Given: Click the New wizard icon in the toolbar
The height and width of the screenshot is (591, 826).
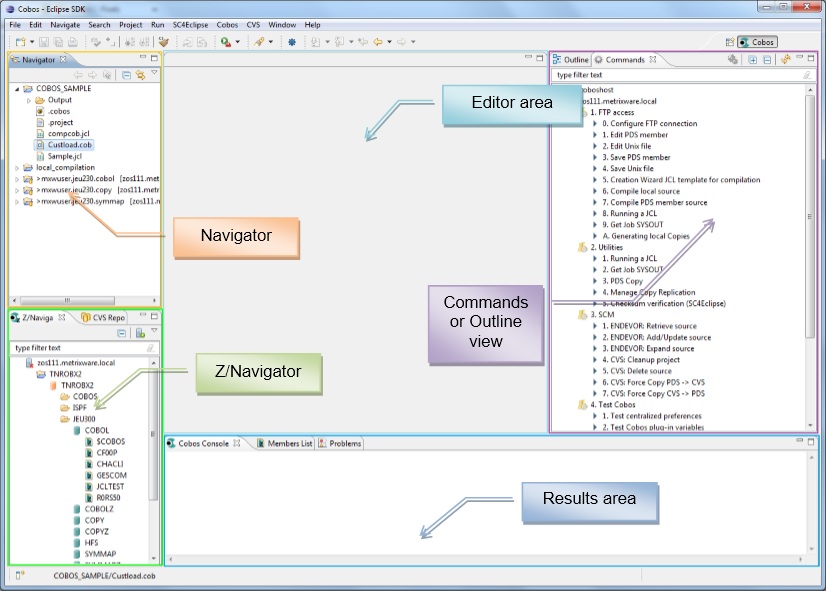Looking at the screenshot, I should click(20, 42).
